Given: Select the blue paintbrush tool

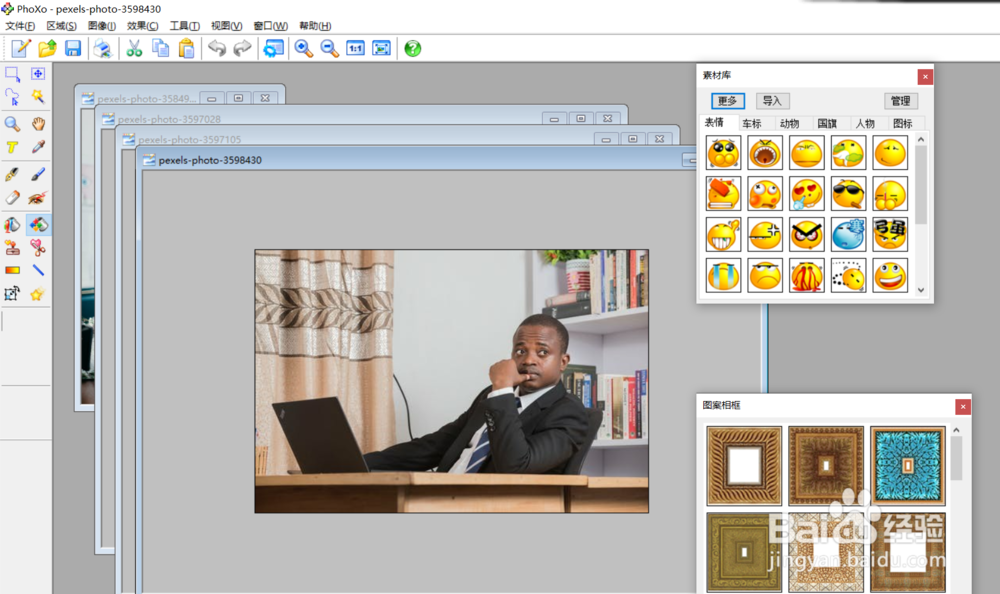Looking at the screenshot, I should pyautogui.click(x=38, y=174).
